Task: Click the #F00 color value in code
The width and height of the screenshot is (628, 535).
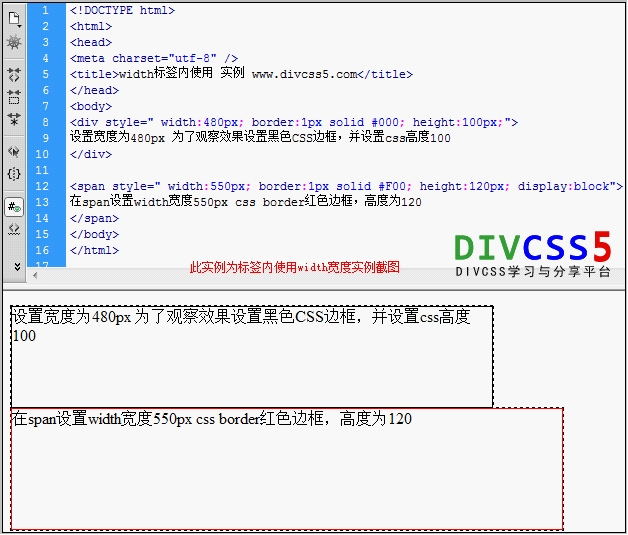Action: click(x=393, y=186)
